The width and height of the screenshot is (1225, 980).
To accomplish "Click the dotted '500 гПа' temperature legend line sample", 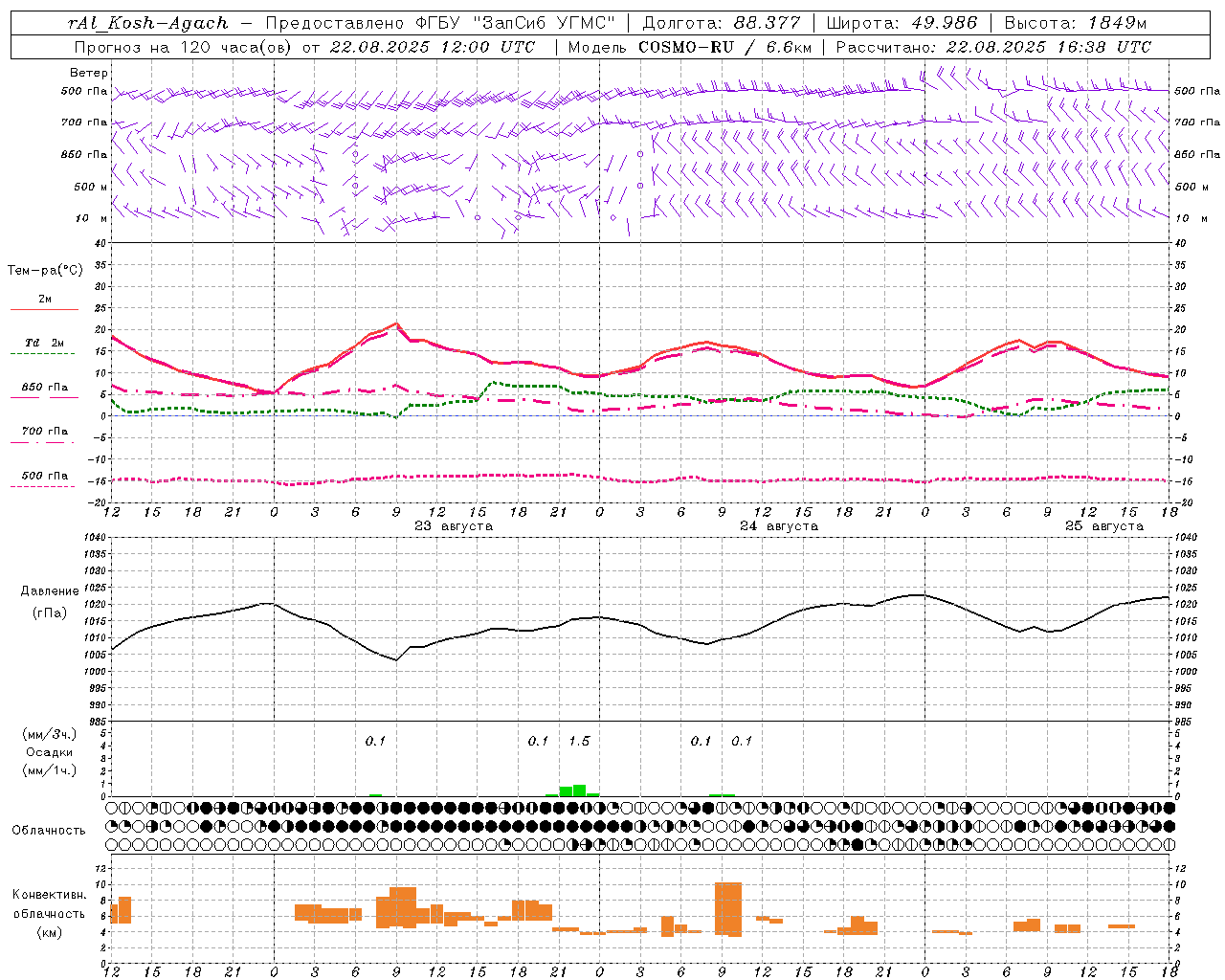I will coord(42,486).
